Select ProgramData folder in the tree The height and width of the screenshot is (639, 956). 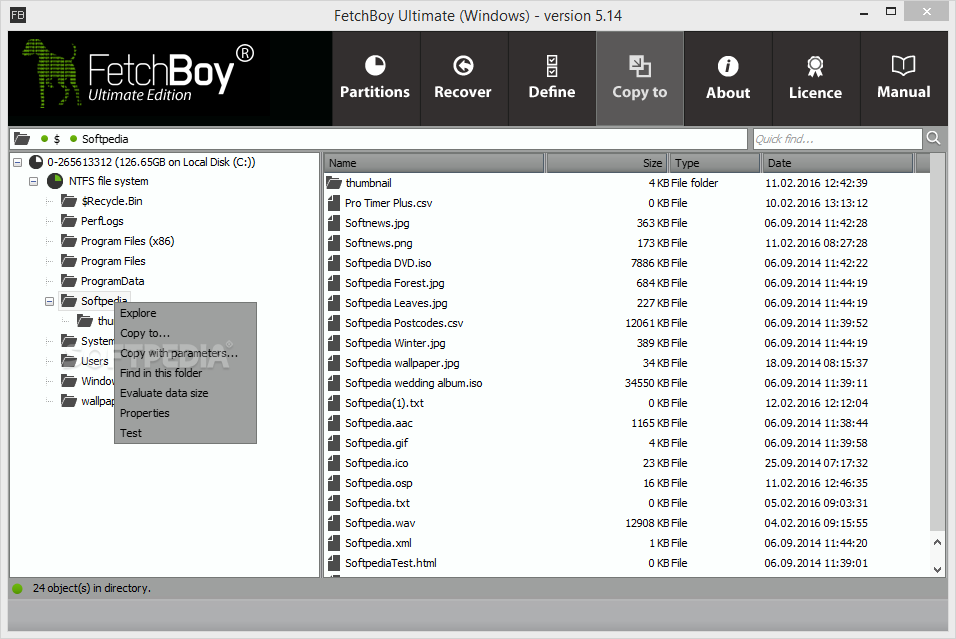pos(113,281)
